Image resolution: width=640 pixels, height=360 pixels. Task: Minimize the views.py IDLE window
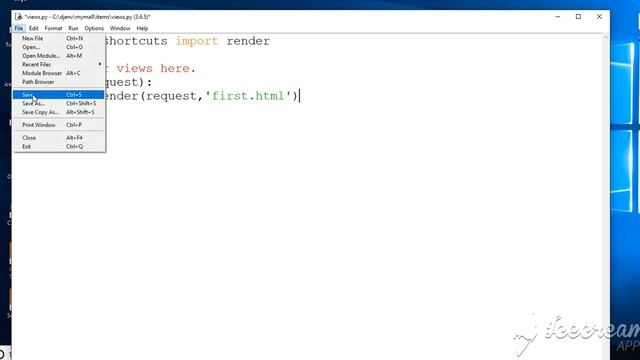coord(558,17)
